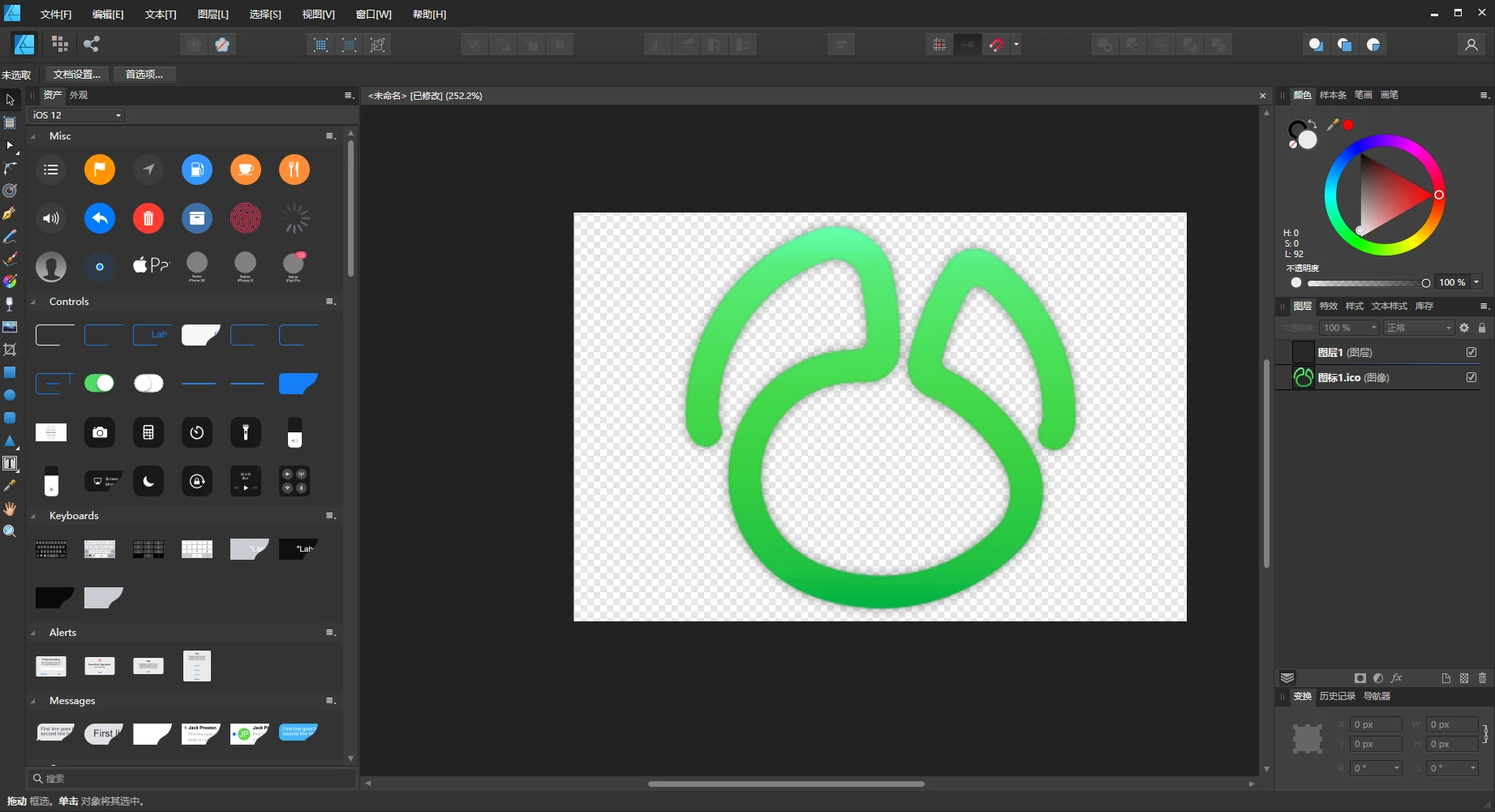Select the Move tool in the left toolbar
1495x812 pixels.
click(10, 100)
